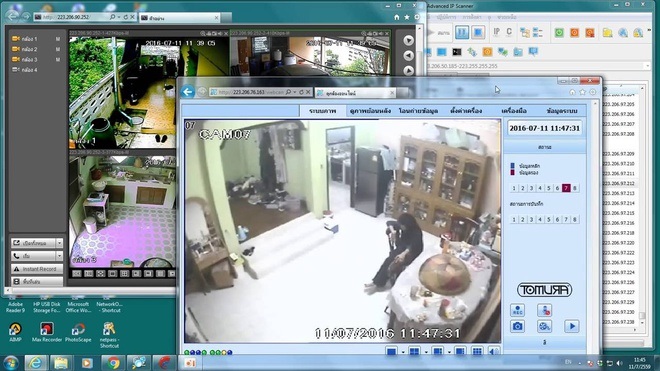Click the play button in the Tomura panel
This screenshot has height=371, width=660.
572,326
